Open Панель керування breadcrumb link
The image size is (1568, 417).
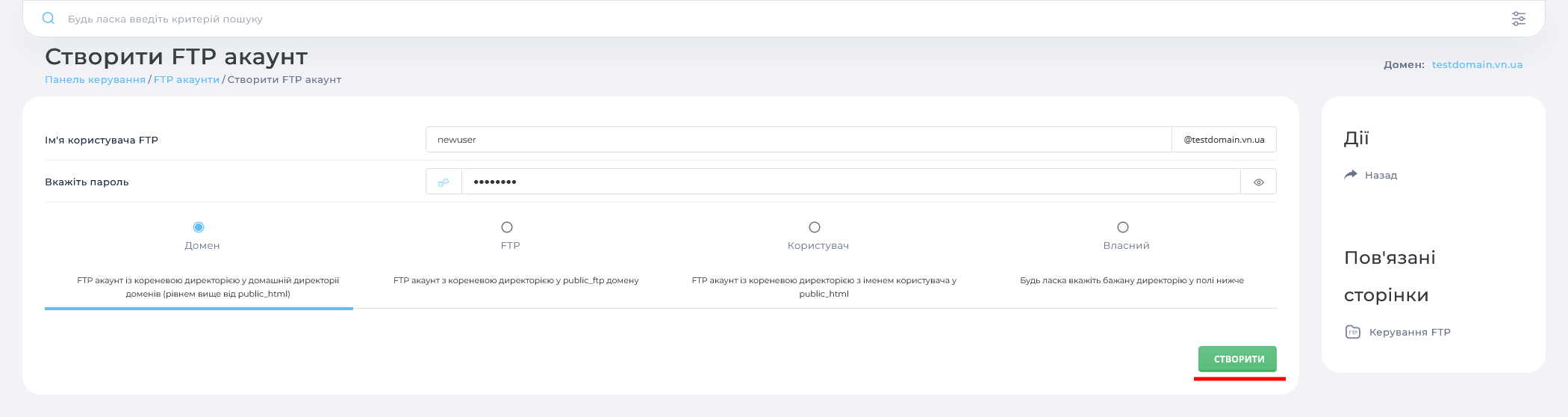tap(95, 80)
